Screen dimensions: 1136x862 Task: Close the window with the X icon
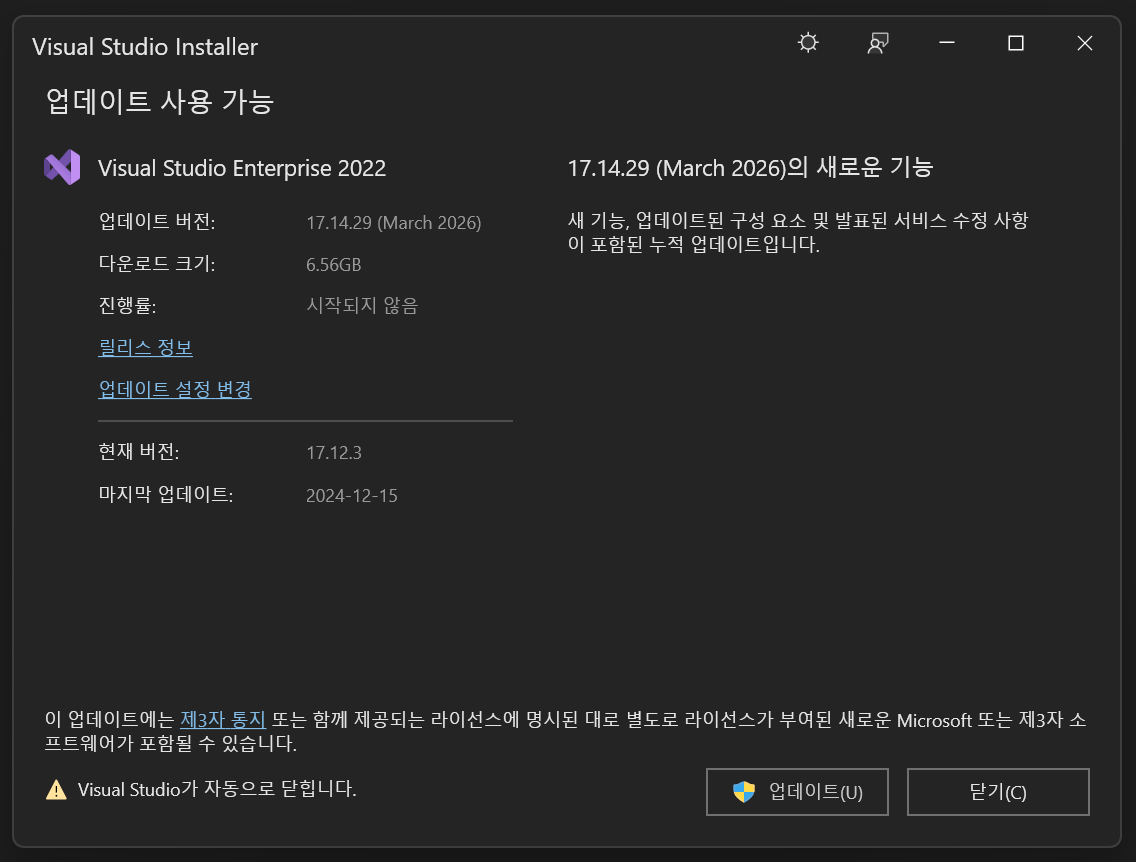1085,43
